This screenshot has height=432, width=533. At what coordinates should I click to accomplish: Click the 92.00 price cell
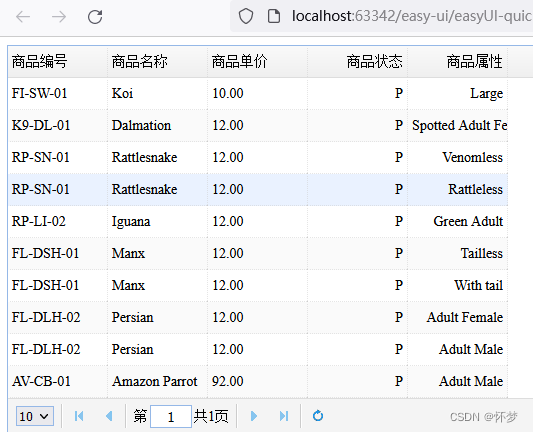258,381
